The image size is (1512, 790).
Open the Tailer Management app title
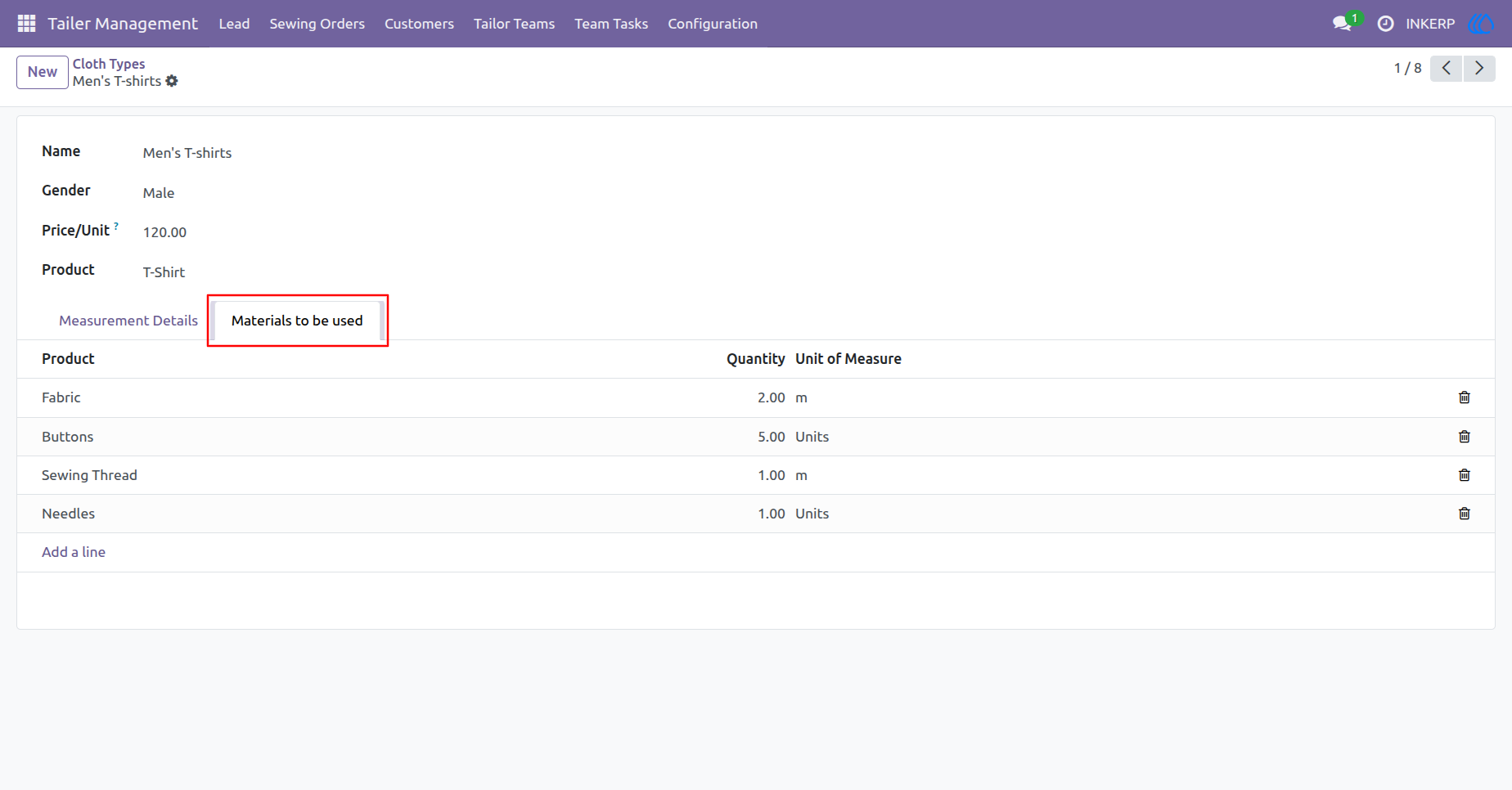pyautogui.click(x=123, y=24)
